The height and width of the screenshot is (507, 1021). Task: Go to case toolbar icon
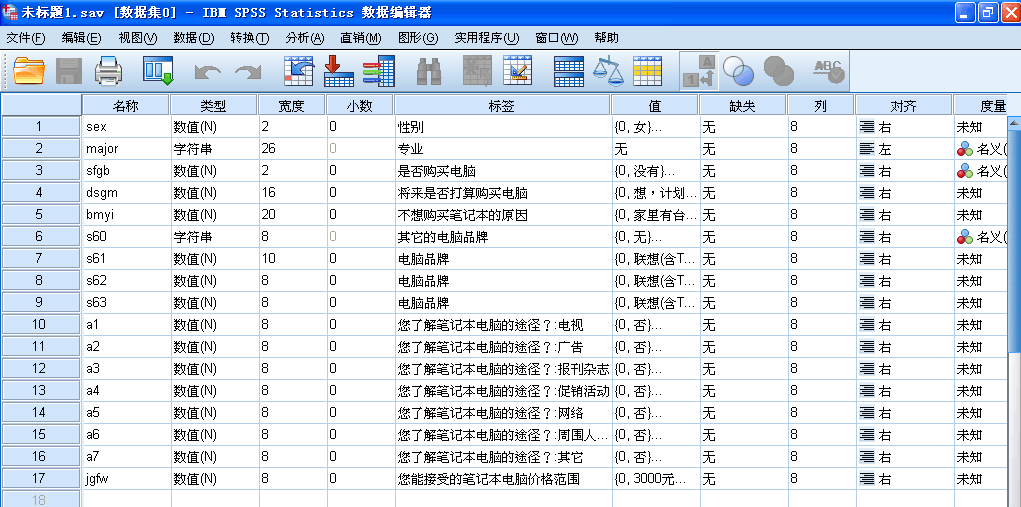pos(299,70)
